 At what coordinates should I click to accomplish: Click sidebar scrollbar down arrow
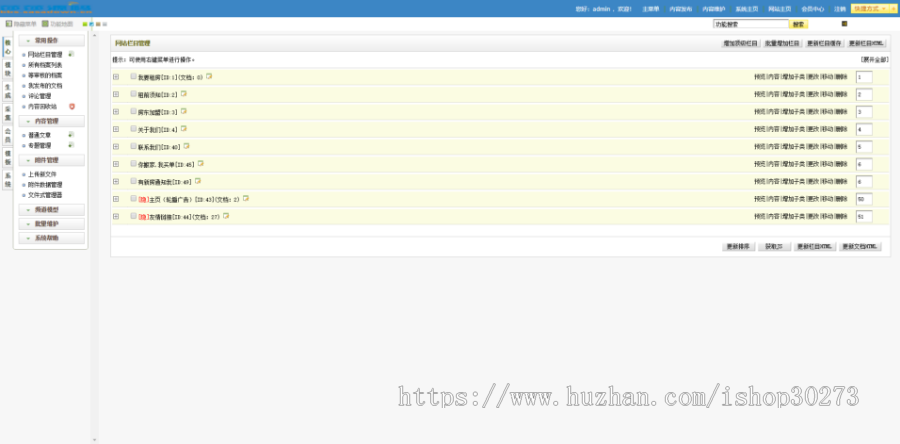[x=95, y=440]
